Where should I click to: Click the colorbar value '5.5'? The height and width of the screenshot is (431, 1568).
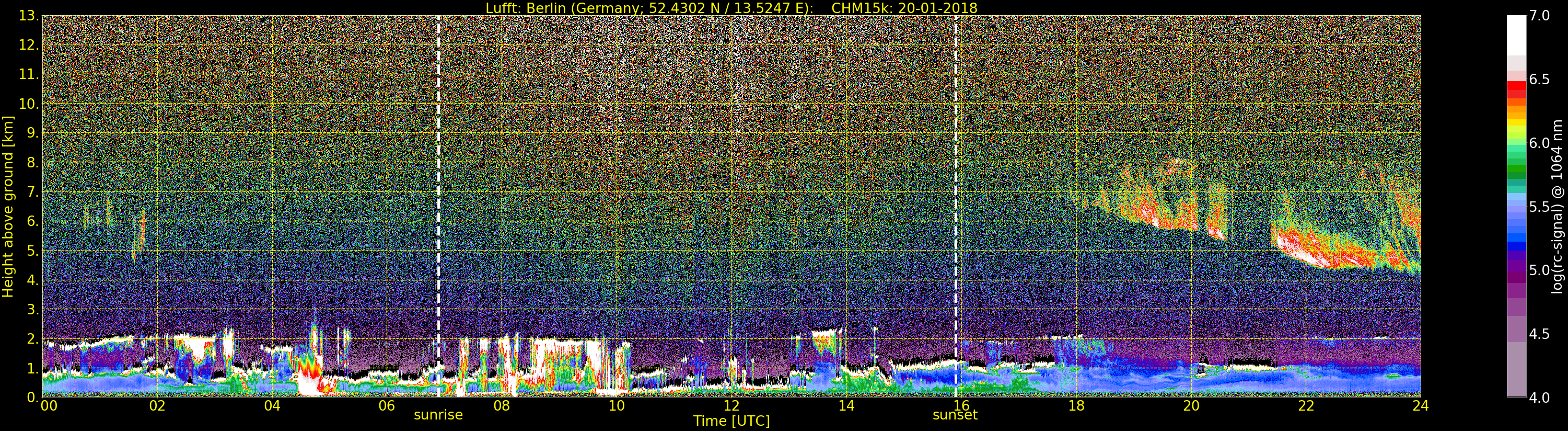1539,207
